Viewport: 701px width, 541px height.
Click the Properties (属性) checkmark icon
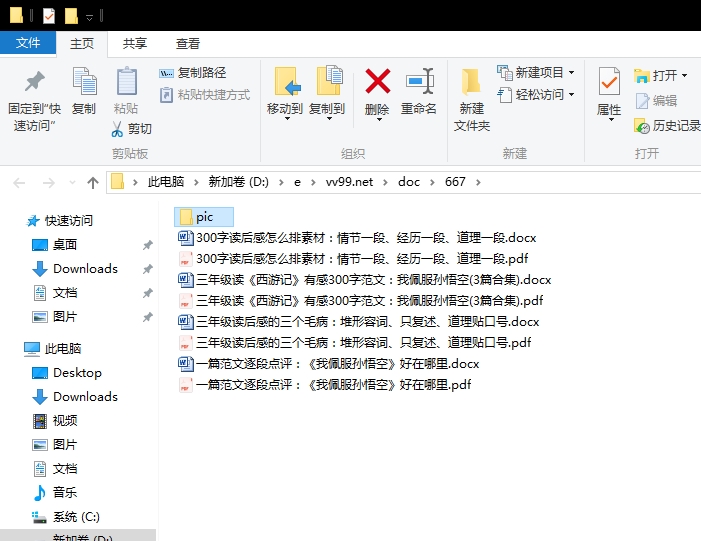pyautogui.click(x=609, y=82)
